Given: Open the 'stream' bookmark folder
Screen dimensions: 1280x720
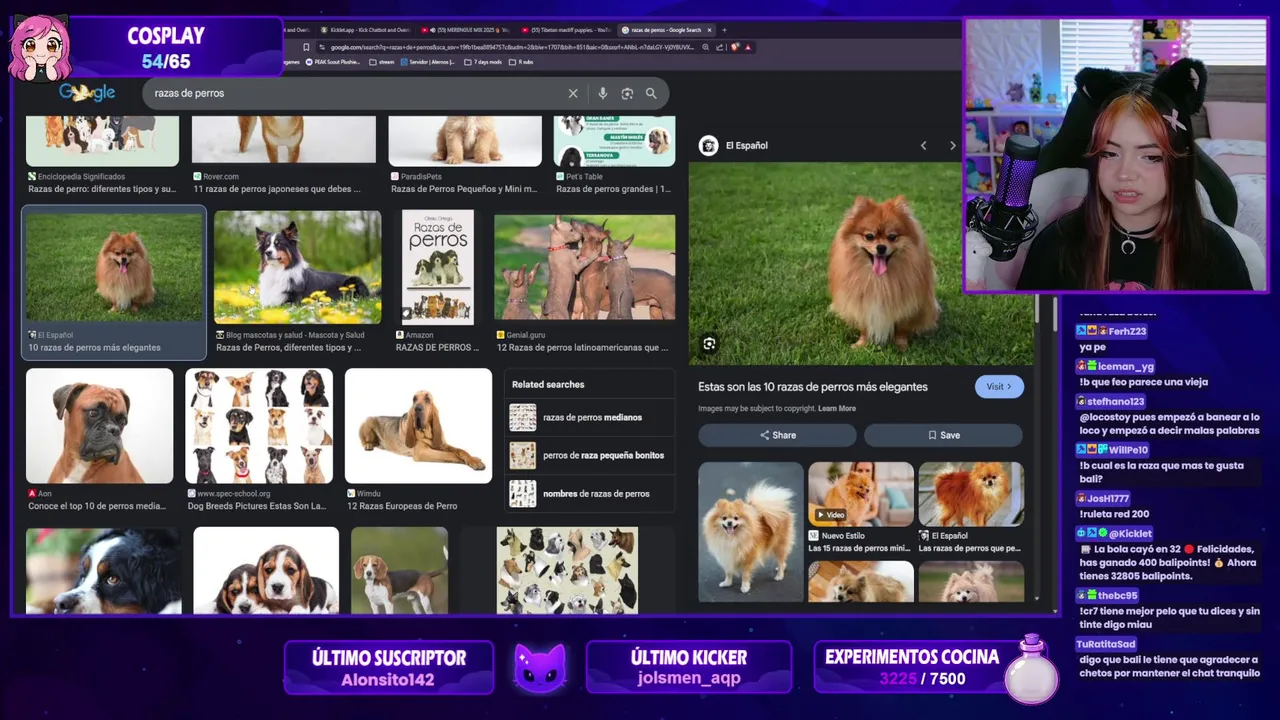Looking at the screenshot, I should pos(382,62).
